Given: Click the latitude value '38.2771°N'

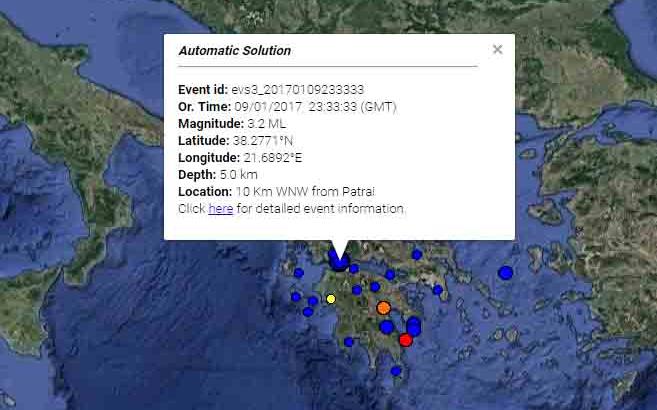Looking at the screenshot, I should [x=263, y=141].
